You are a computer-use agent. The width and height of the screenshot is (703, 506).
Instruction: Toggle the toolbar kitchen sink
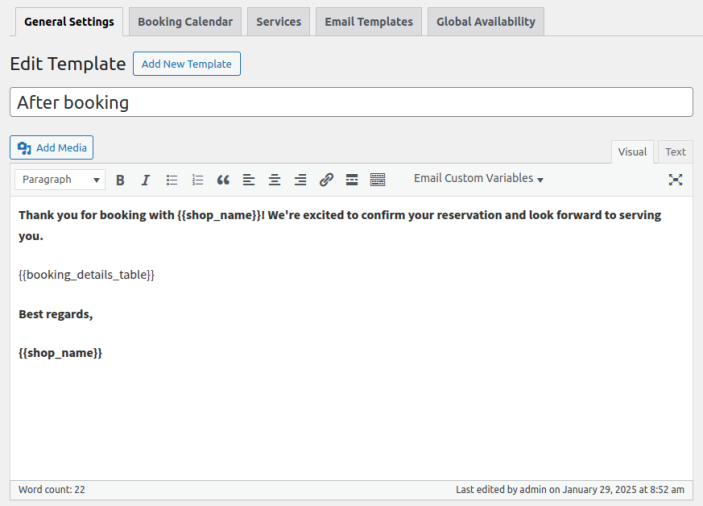(377, 180)
